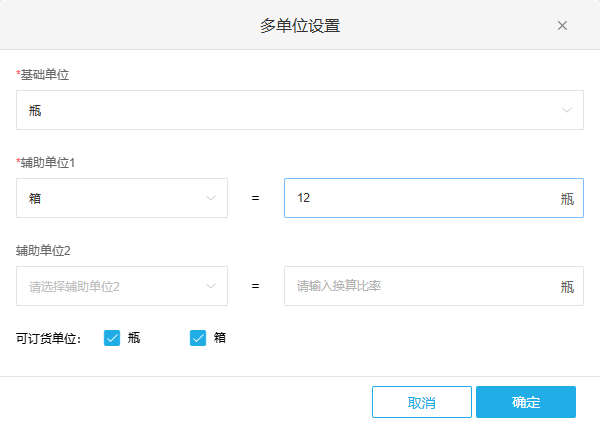Viewport: 600px width, 428px height.
Task: Close the 多单位设置 dialog
Action: [x=562, y=26]
